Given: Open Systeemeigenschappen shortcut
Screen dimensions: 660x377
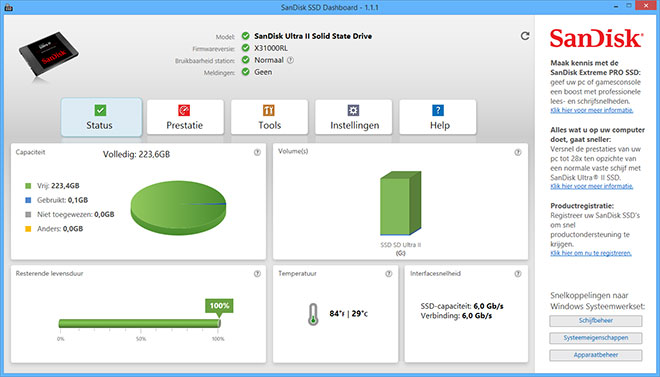Looking at the screenshot, I should point(596,338).
